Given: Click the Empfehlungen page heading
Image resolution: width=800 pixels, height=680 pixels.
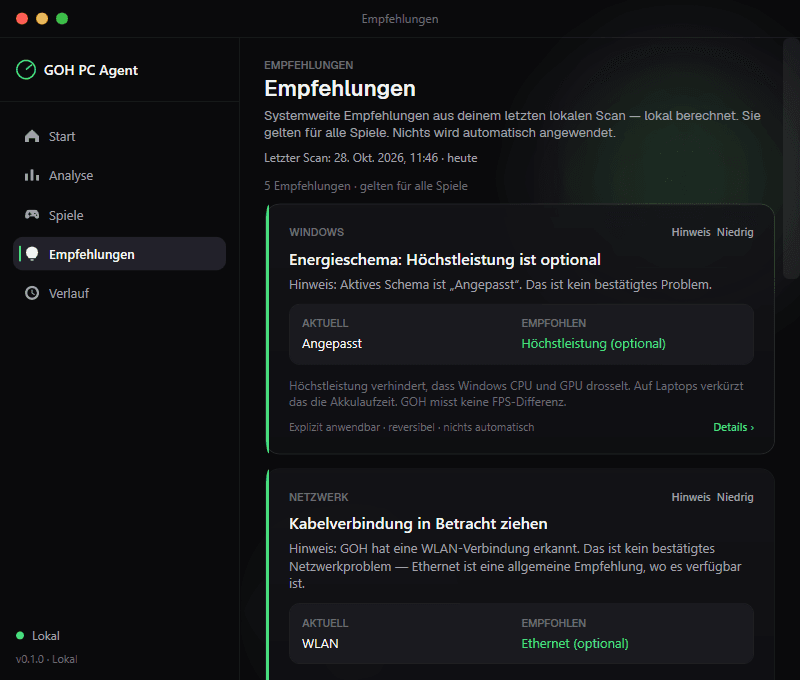Looking at the screenshot, I should 340,88.
